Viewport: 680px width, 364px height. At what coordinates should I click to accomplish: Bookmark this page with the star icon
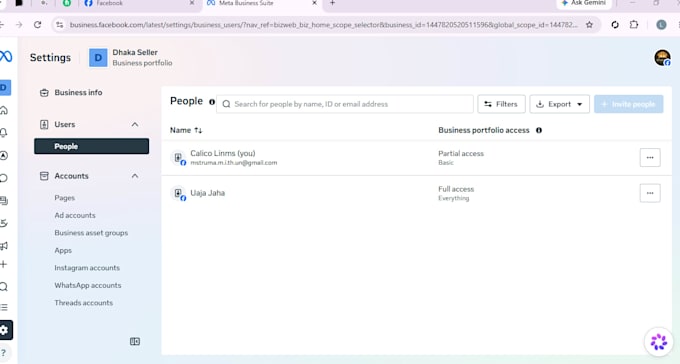coord(589,25)
